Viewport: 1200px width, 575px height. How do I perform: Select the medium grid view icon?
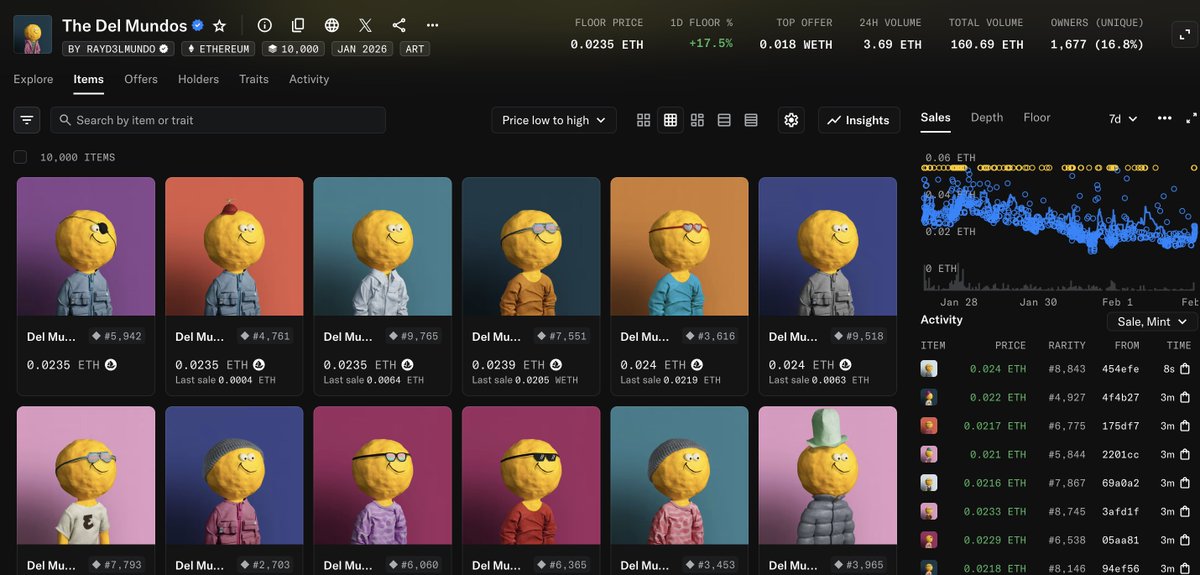pos(670,120)
